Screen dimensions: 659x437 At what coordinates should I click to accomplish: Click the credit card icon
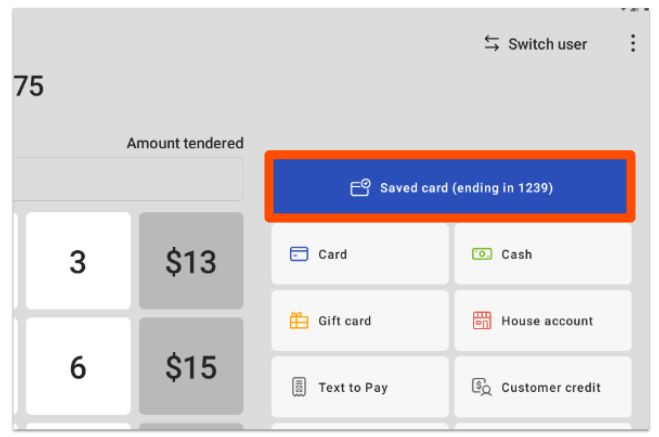coord(298,254)
